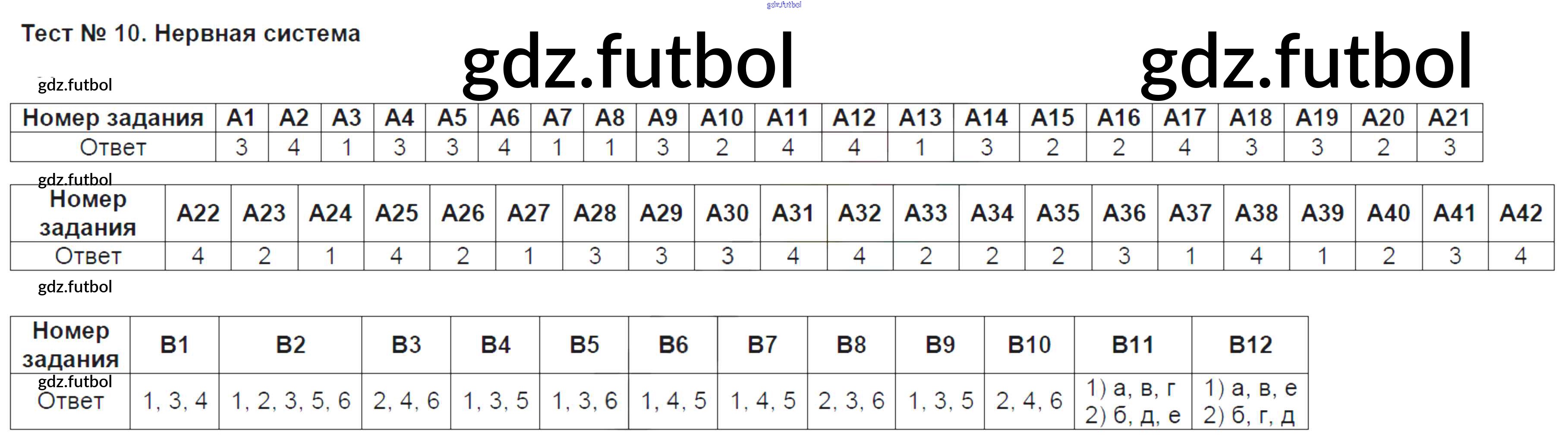
Task: Click the B6 answer '1, 4, 5'
Action: click(x=673, y=401)
